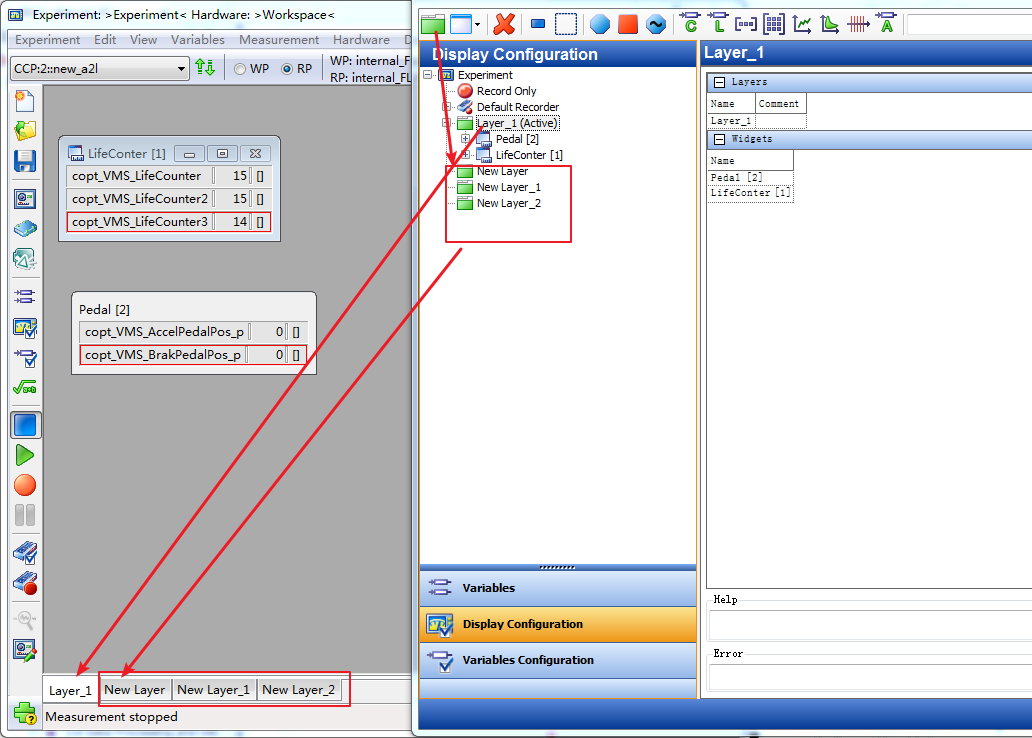Click the recorder configuration checkmark icon
1032x738 pixels.
[24, 552]
